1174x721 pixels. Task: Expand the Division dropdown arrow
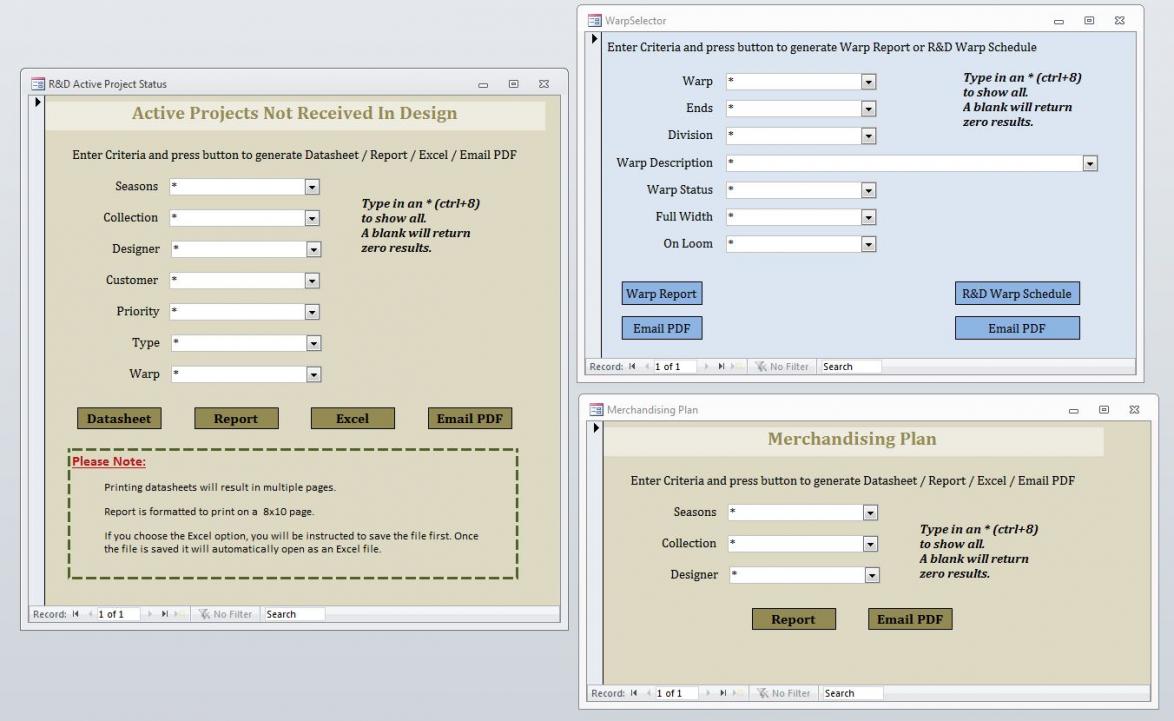point(869,136)
